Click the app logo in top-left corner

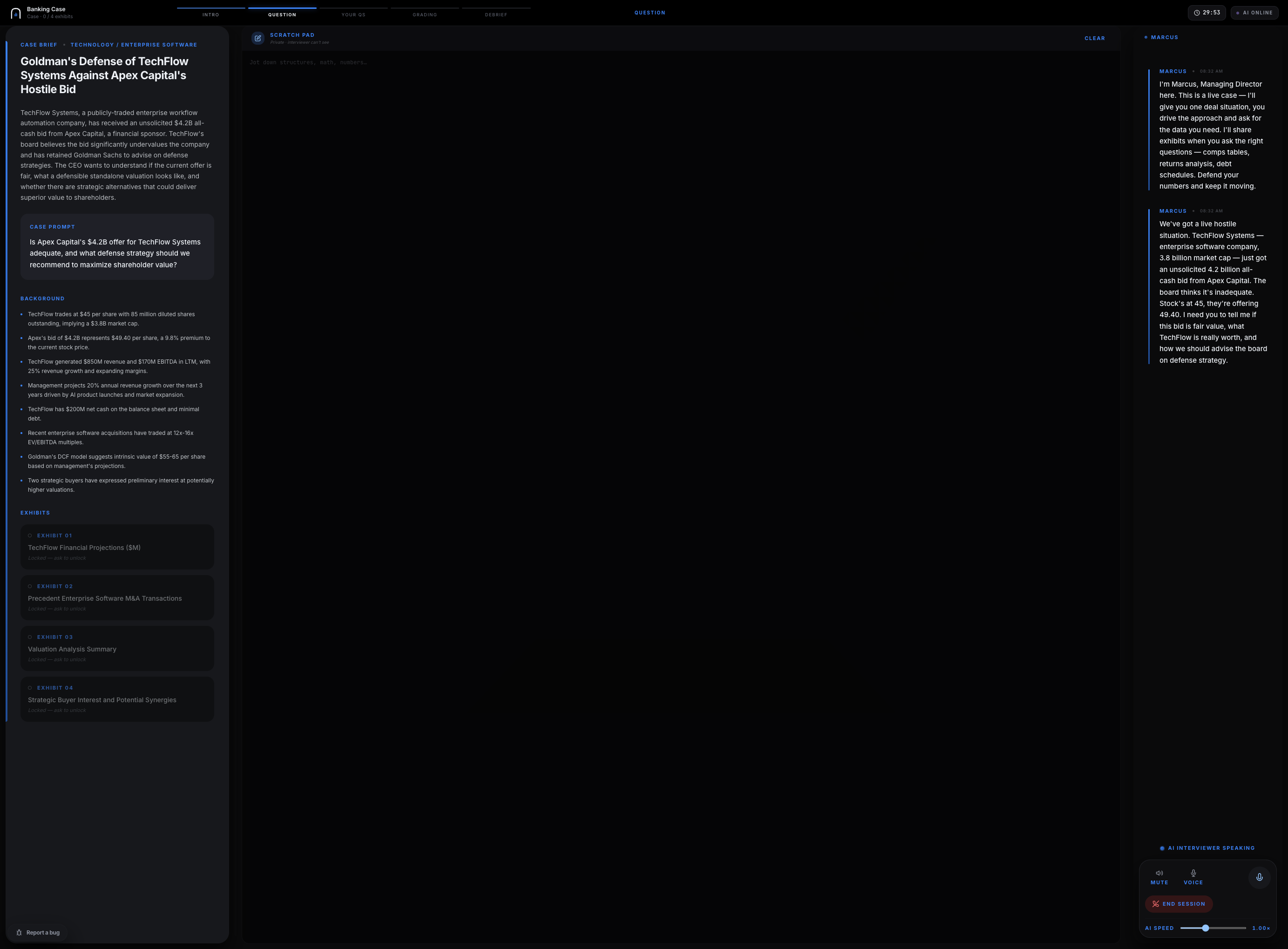(15, 12)
